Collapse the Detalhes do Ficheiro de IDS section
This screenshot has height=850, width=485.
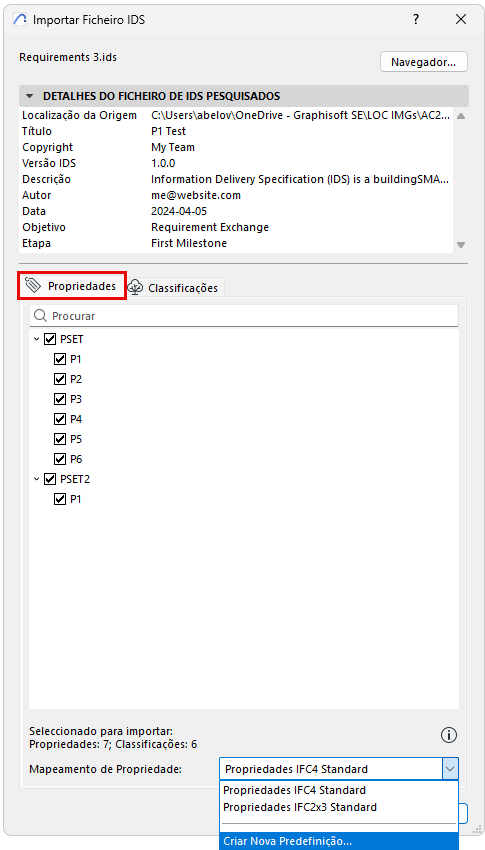31,96
